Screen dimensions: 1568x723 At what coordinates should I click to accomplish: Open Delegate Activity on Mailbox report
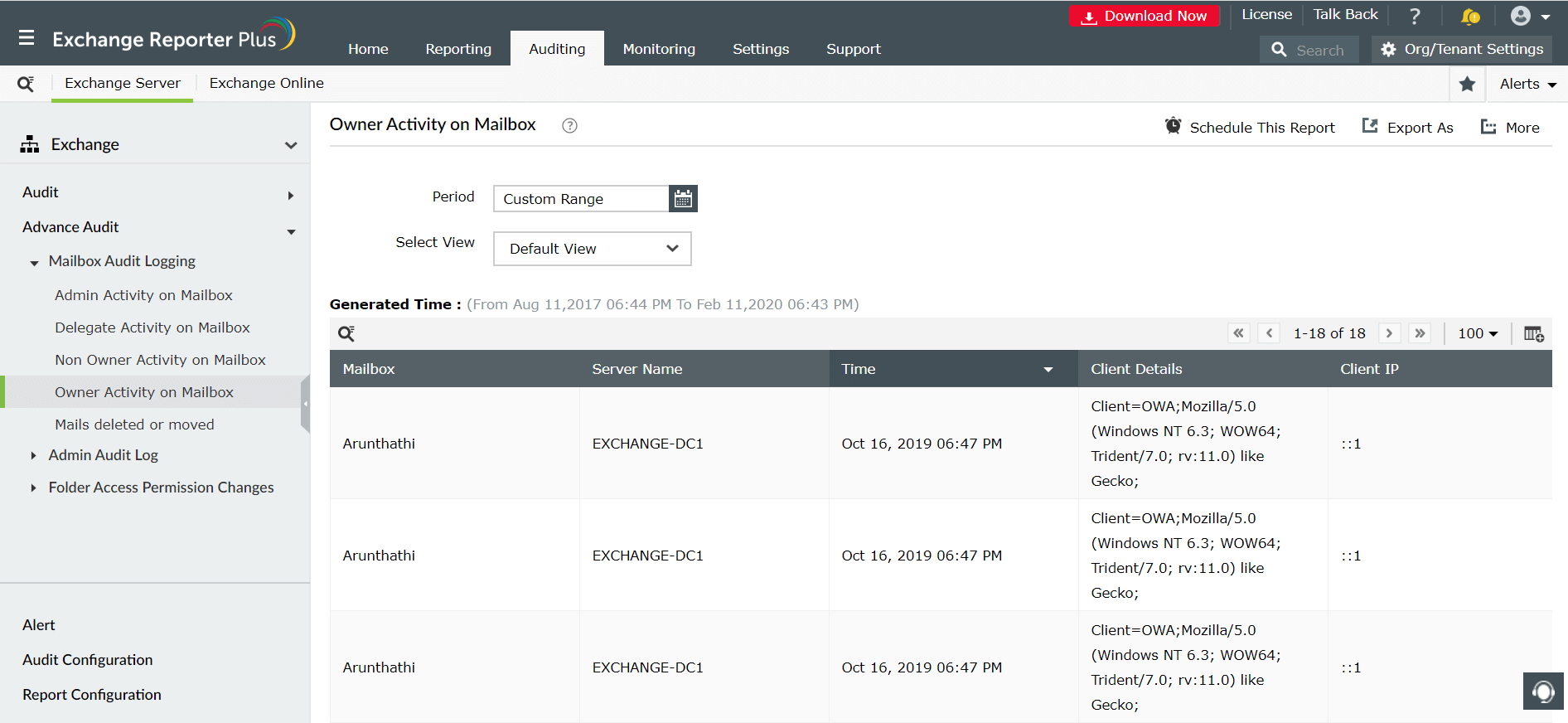[x=152, y=328]
